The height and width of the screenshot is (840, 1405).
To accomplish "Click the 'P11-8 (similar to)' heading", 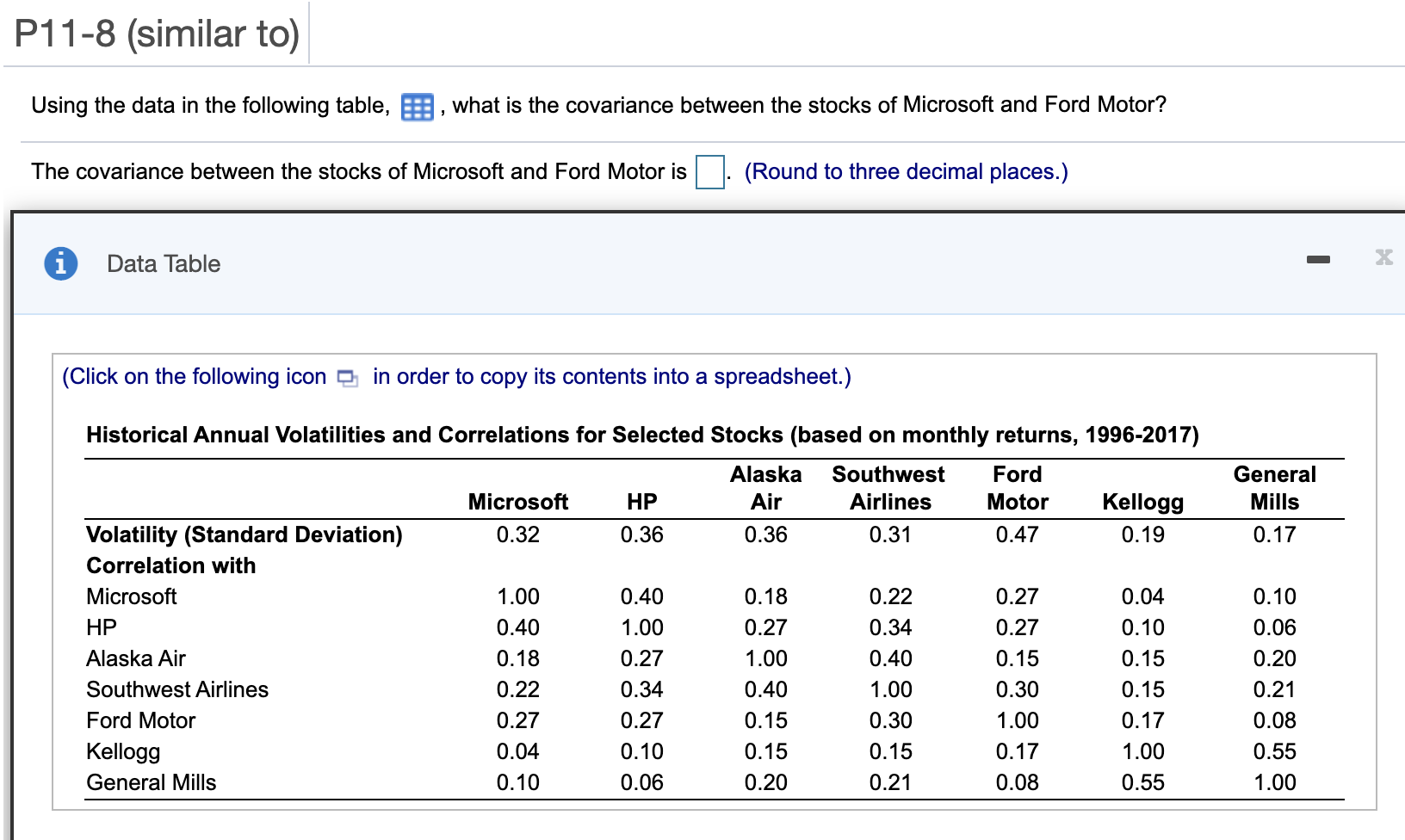I will [158, 34].
